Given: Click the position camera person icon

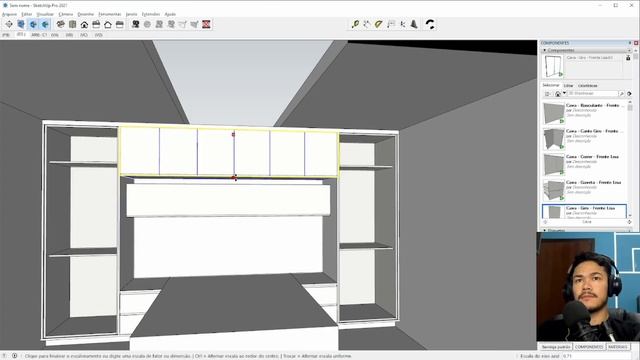Looking at the screenshot, I should click(136, 24).
